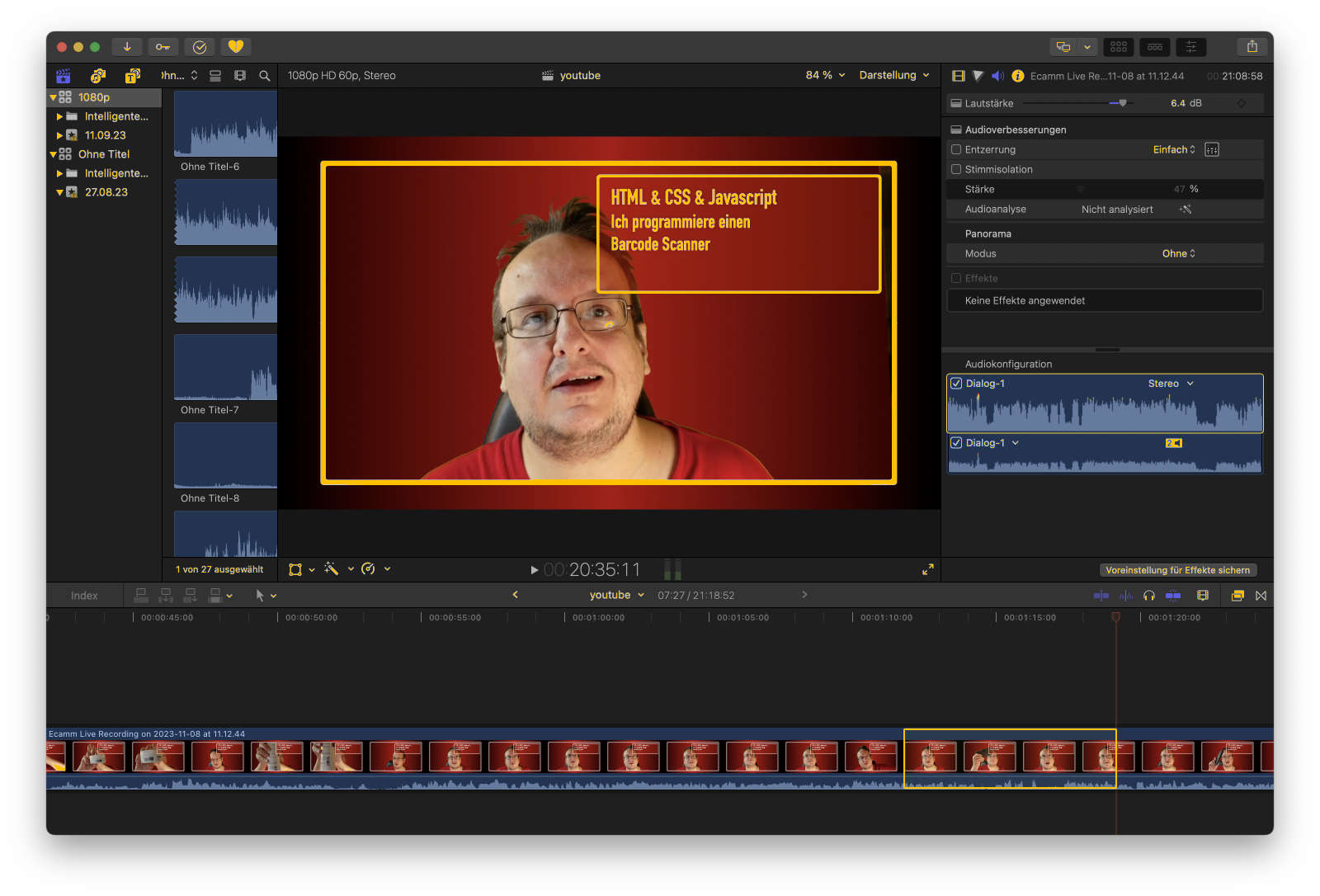The image size is (1320, 896).
Task: Select the Ohne Titel-7 clip thumbnail
Action: [225, 367]
